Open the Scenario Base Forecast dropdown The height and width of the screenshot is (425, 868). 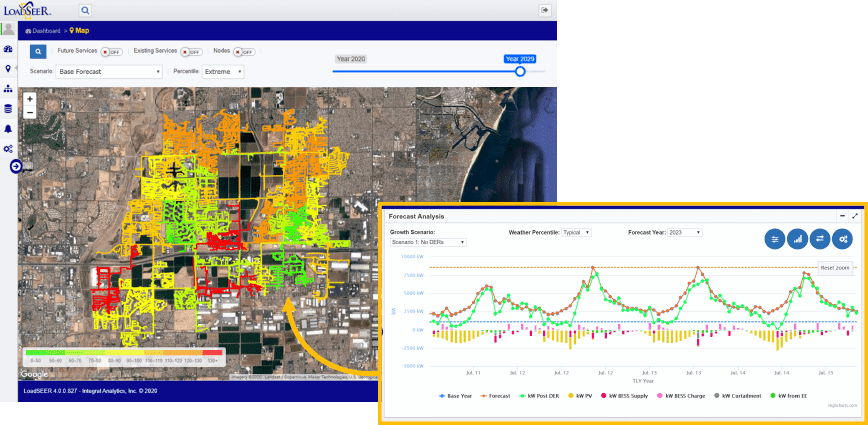click(109, 72)
